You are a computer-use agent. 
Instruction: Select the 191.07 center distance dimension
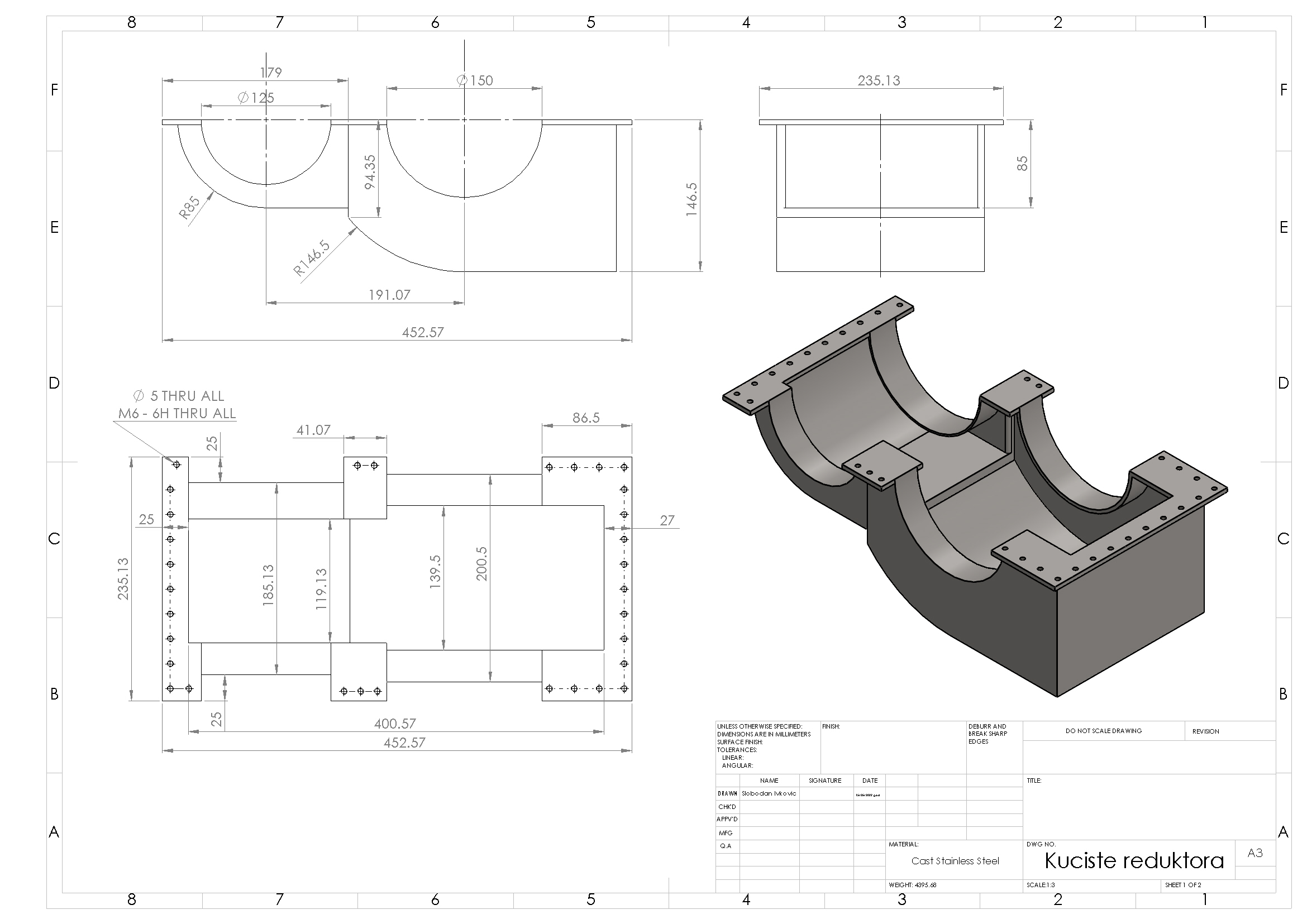tap(389, 295)
